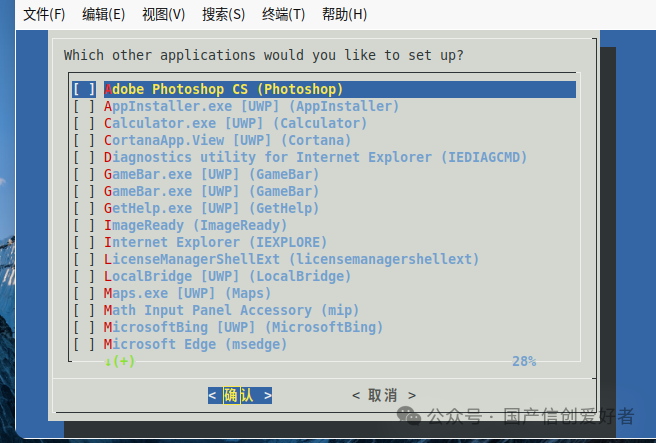Choose the CortanaApp.View [UWP] (Cortana) entry
Viewport: 656px width, 443px height.
point(227,140)
